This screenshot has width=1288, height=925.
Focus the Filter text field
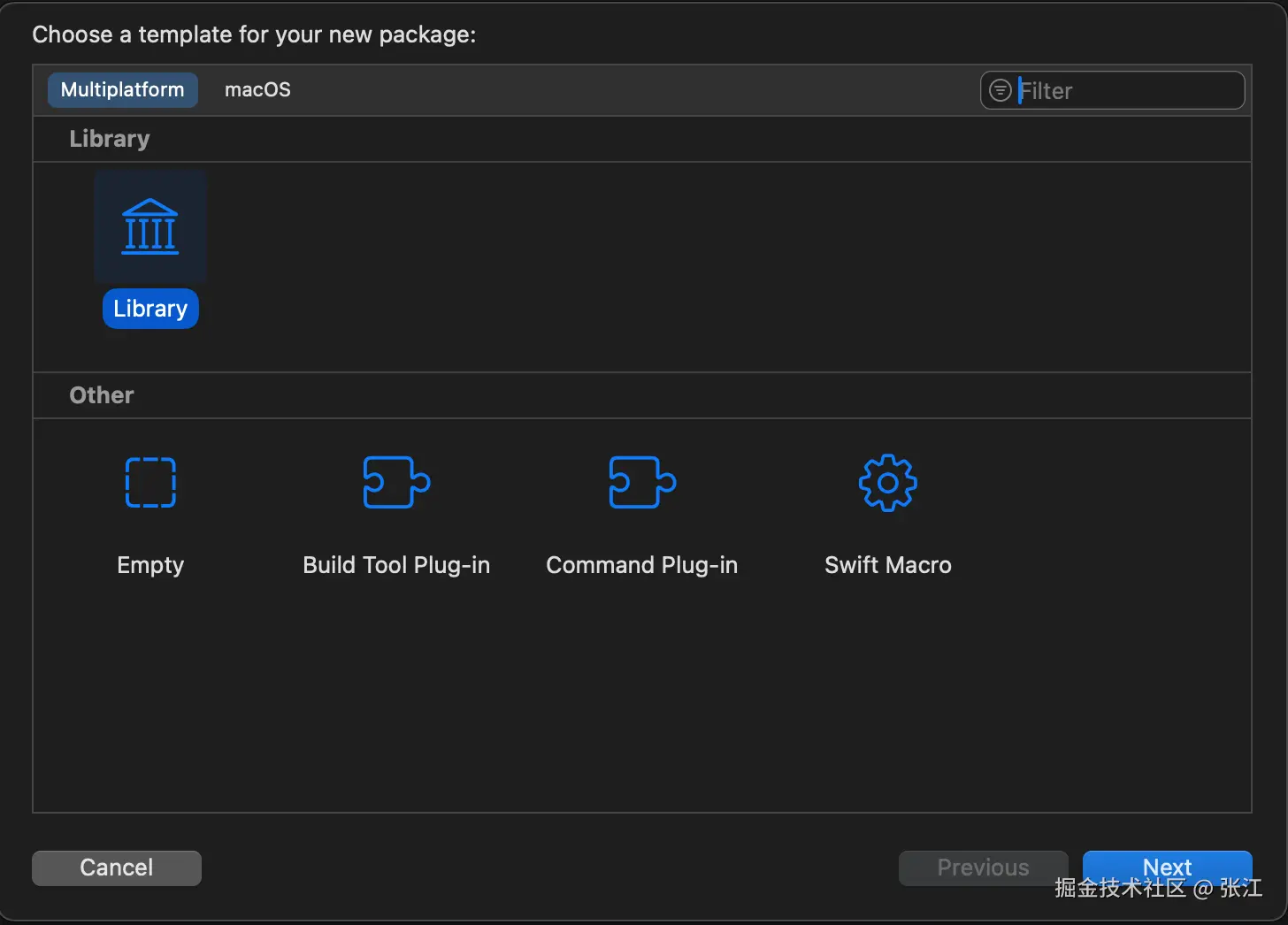pyautogui.click(x=1128, y=90)
